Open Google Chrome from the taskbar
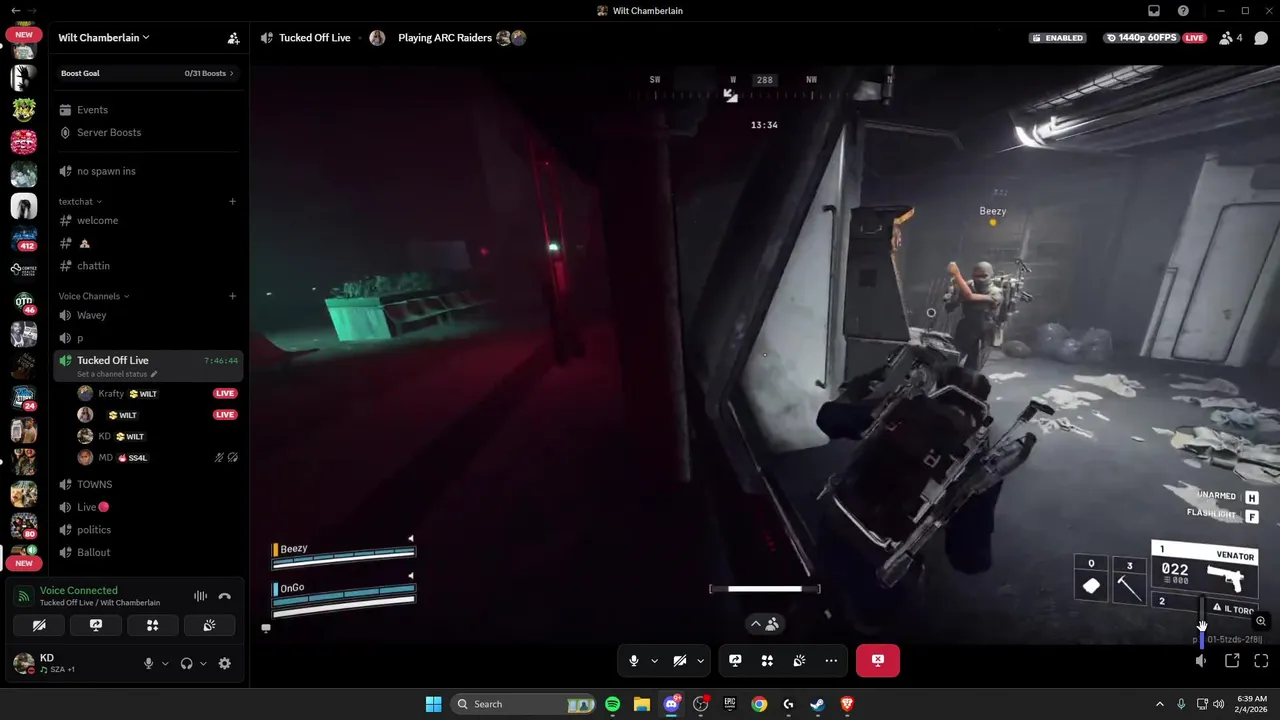Image resolution: width=1280 pixels, height=720 pixels. pos(759,704)
